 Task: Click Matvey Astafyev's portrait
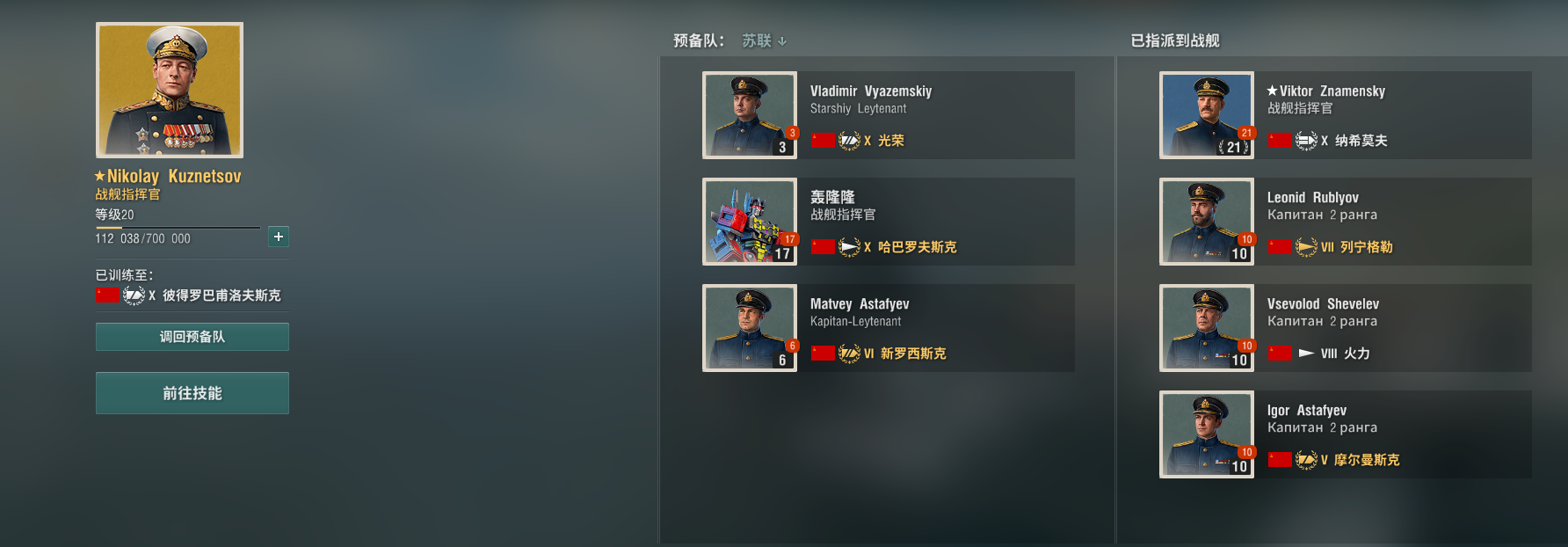click(x=750, y=328)
